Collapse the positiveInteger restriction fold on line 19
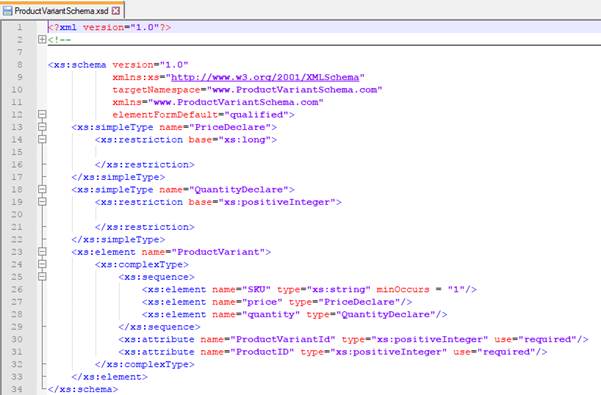 42,202
